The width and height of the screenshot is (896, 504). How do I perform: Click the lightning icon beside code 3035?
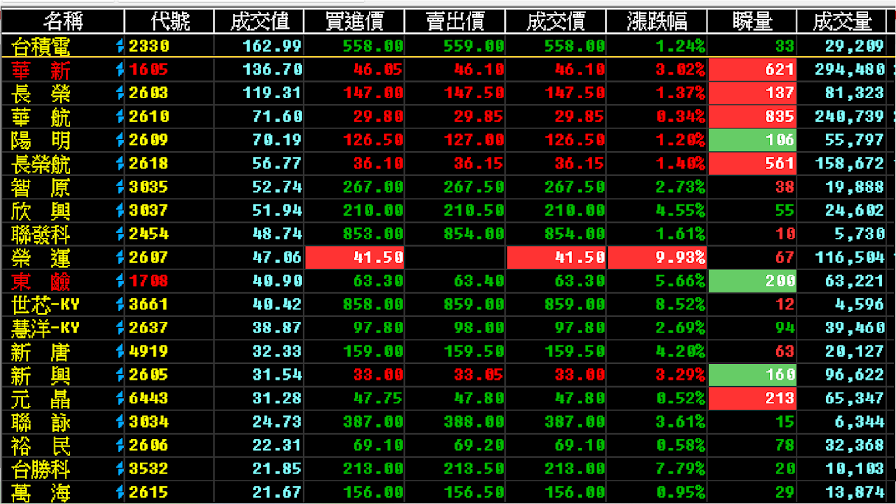[120, 187]
